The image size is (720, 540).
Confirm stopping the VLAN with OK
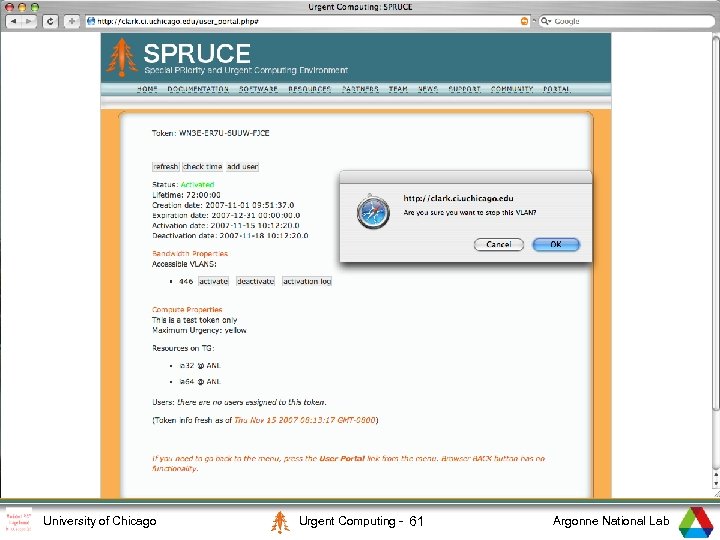(x=556, y=244)
